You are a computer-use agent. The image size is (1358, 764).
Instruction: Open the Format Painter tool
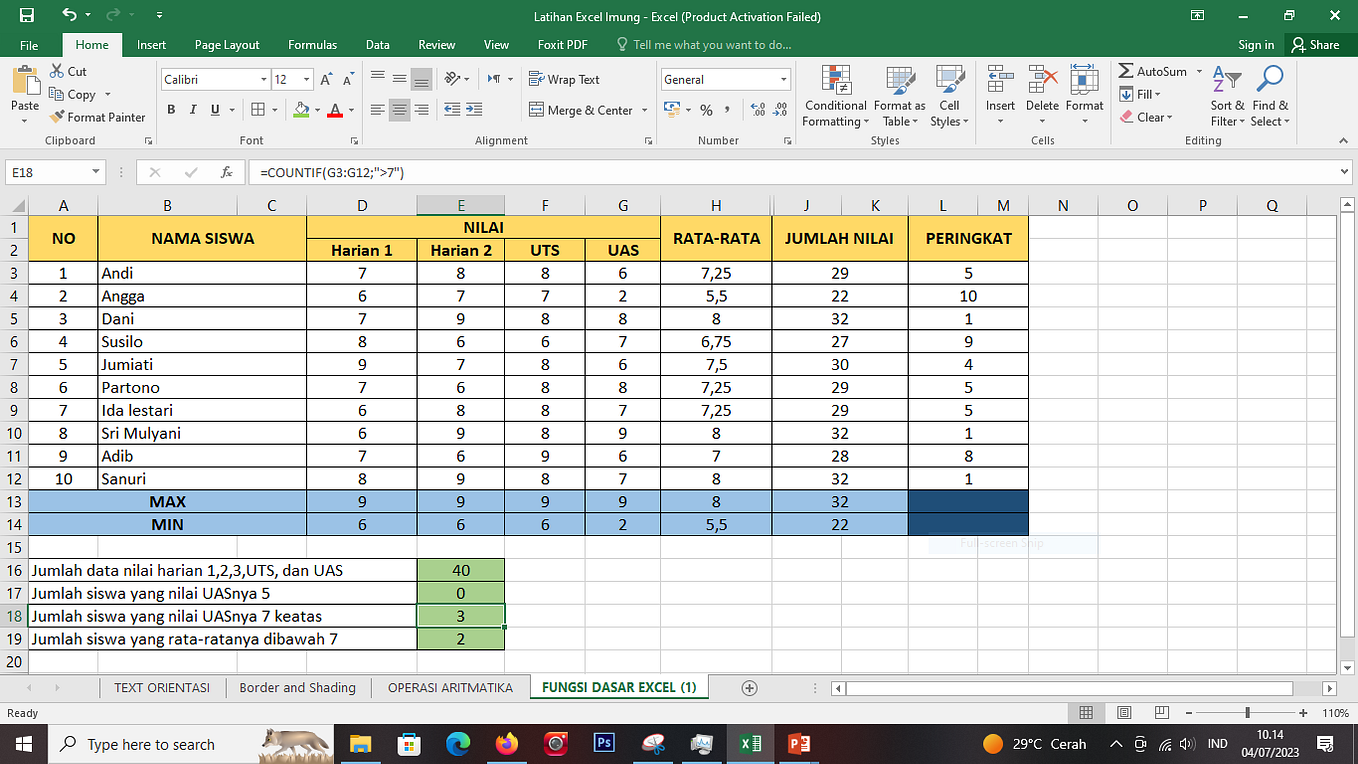98,117
